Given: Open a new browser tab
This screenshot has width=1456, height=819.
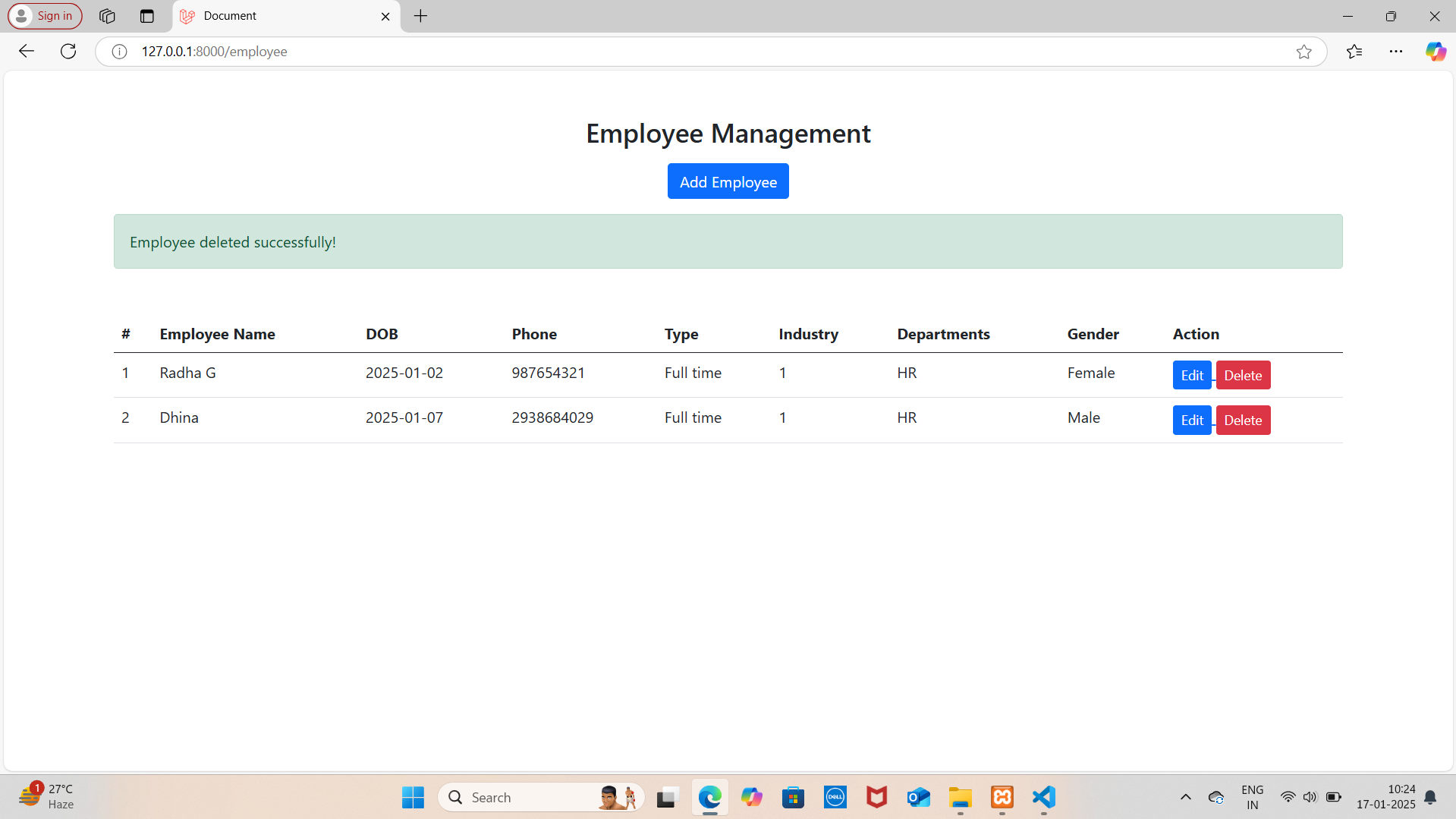Looking at the screenshot, I should [x=421, y=16].
